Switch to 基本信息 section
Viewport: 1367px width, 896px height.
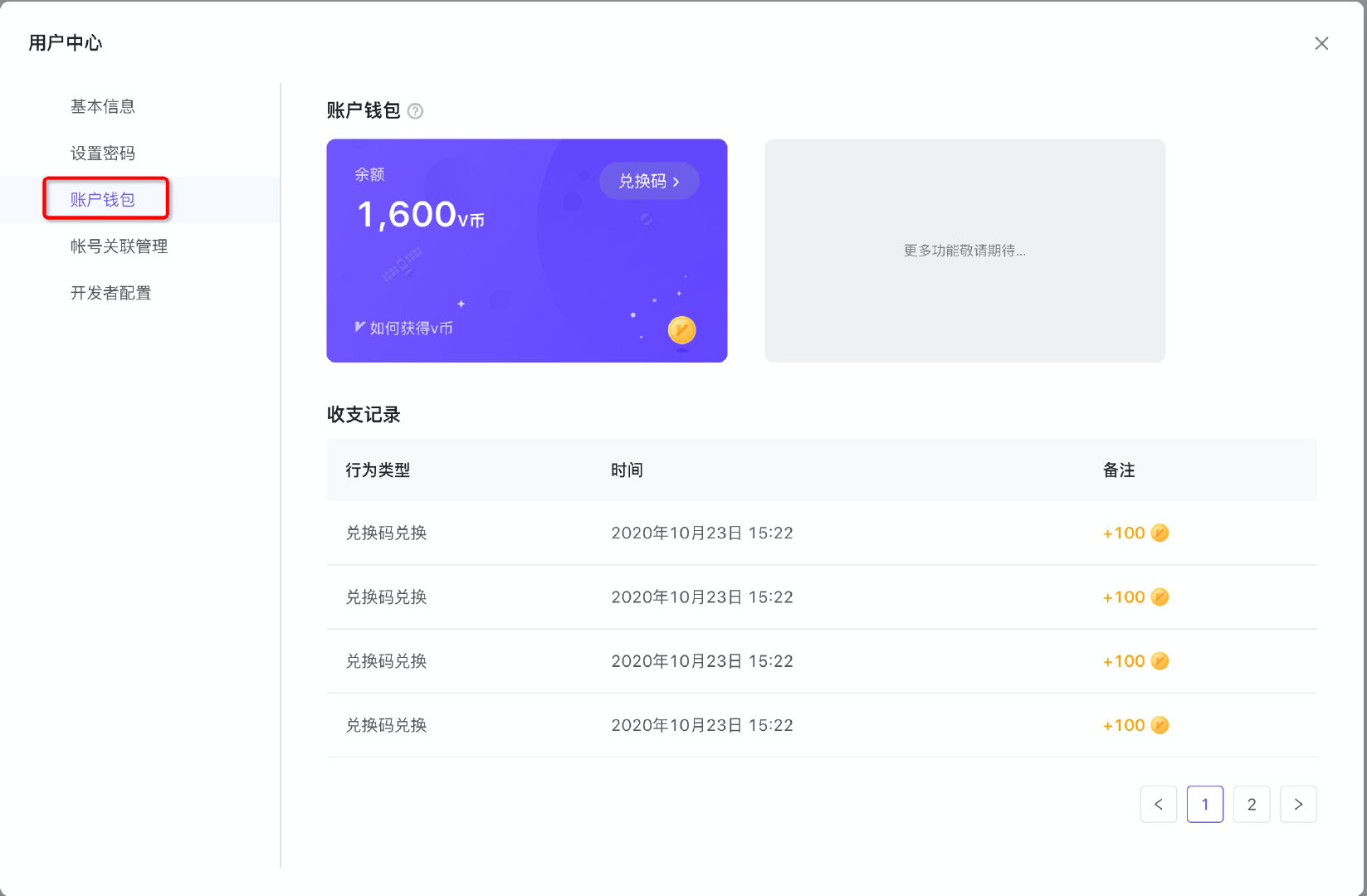click(x=103, y=105)
